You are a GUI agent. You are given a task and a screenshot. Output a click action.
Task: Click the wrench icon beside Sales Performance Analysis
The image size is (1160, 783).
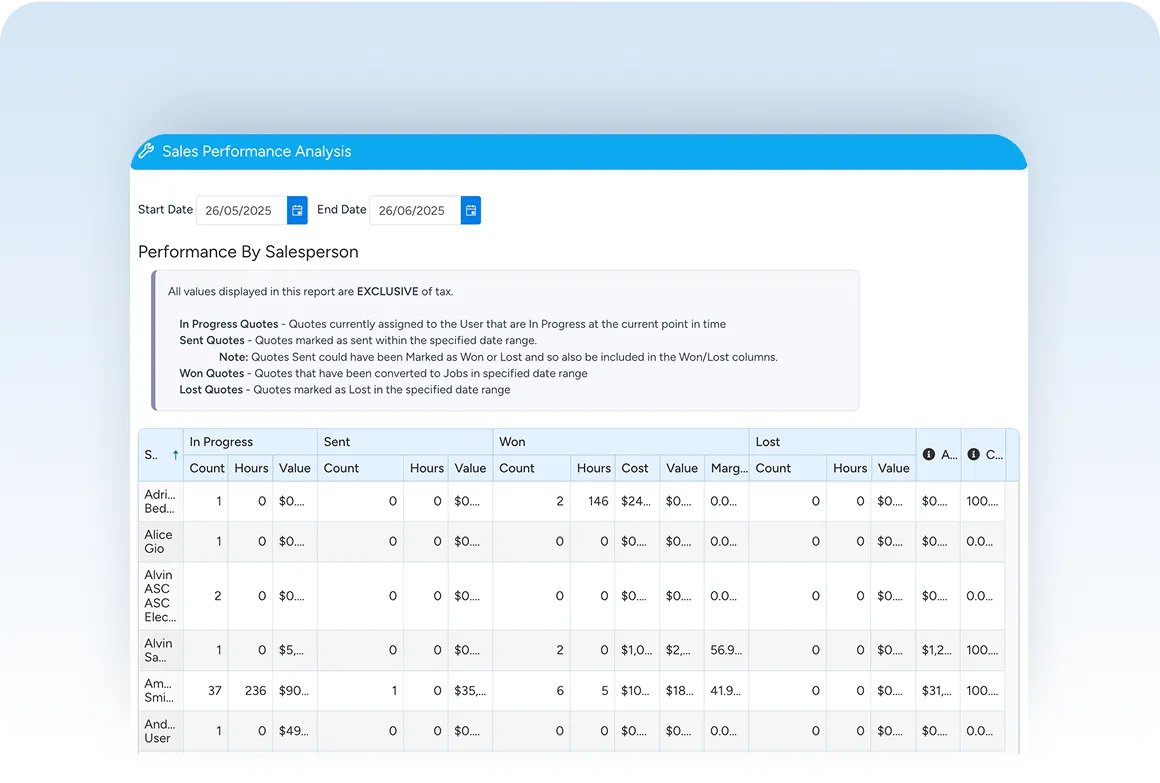click(x=146, y=151)
